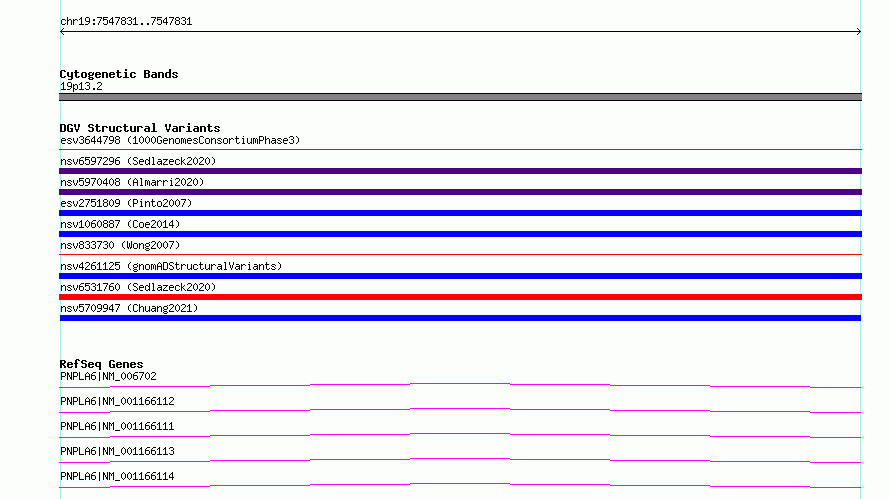Open nsv4261125 (gnomADStructuralVariants) variant label
Screen dimensions: 890x499
[171, 266]
